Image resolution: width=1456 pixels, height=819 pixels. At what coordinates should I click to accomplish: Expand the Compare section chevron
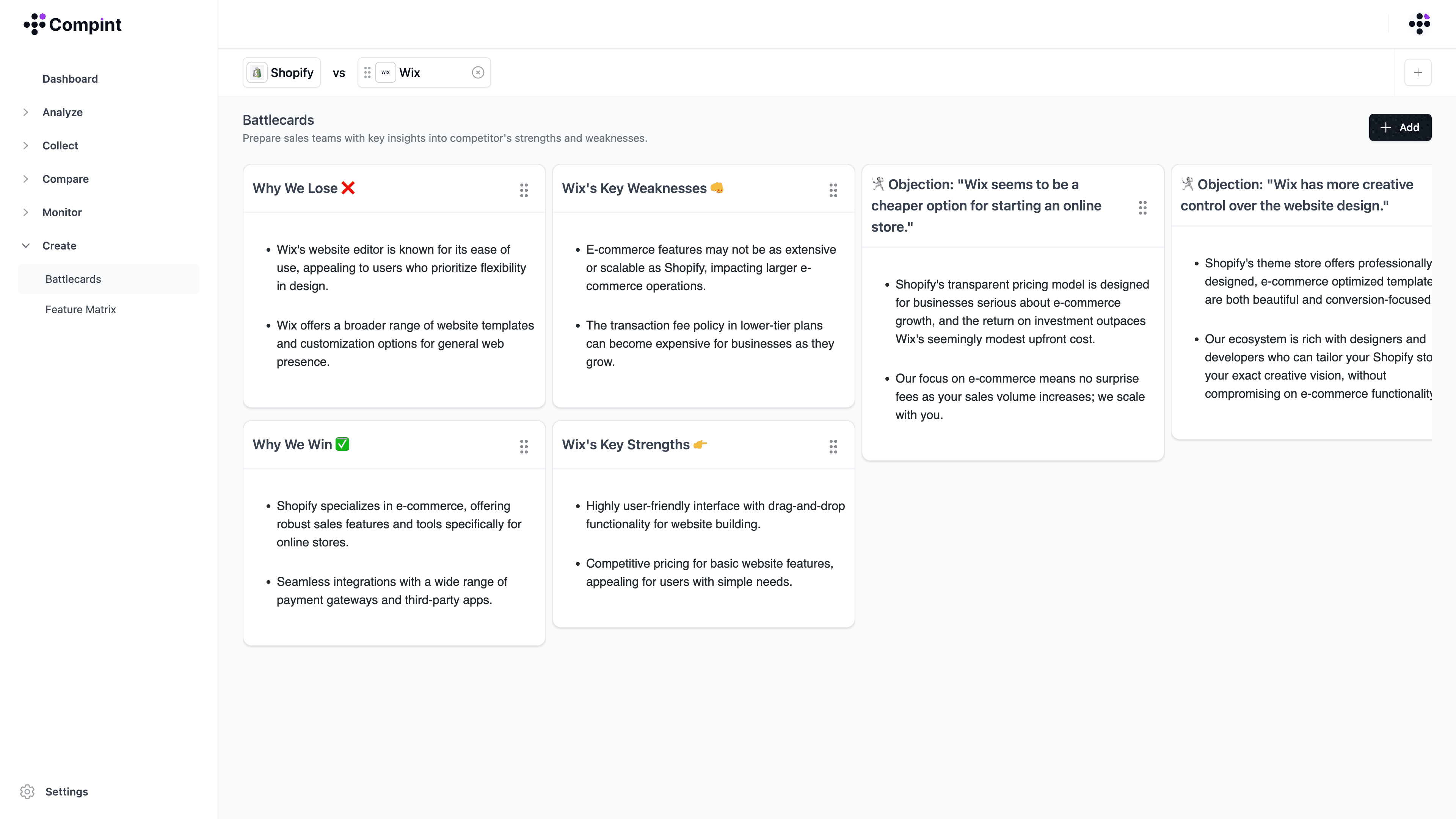25,179
